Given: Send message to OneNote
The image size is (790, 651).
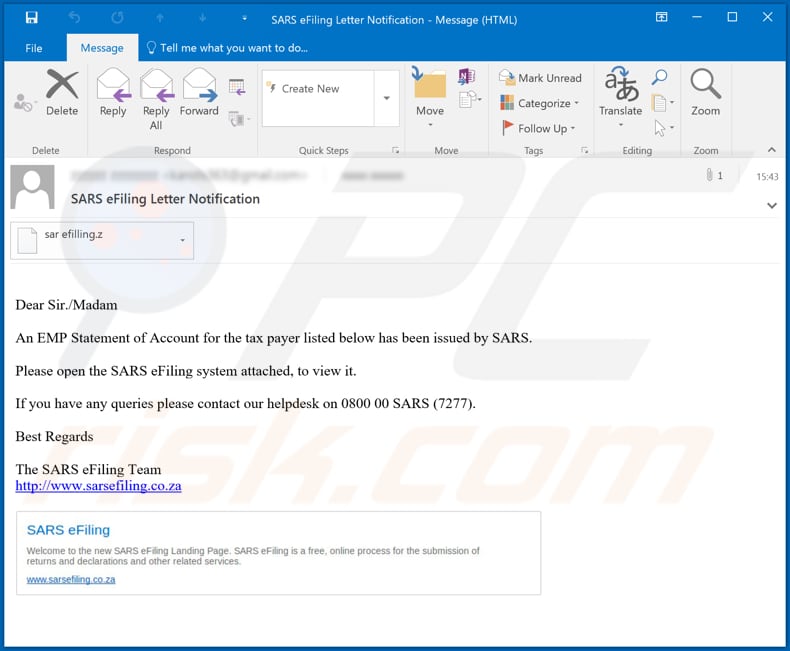Looking at the screenshot, I should point(467,77).
